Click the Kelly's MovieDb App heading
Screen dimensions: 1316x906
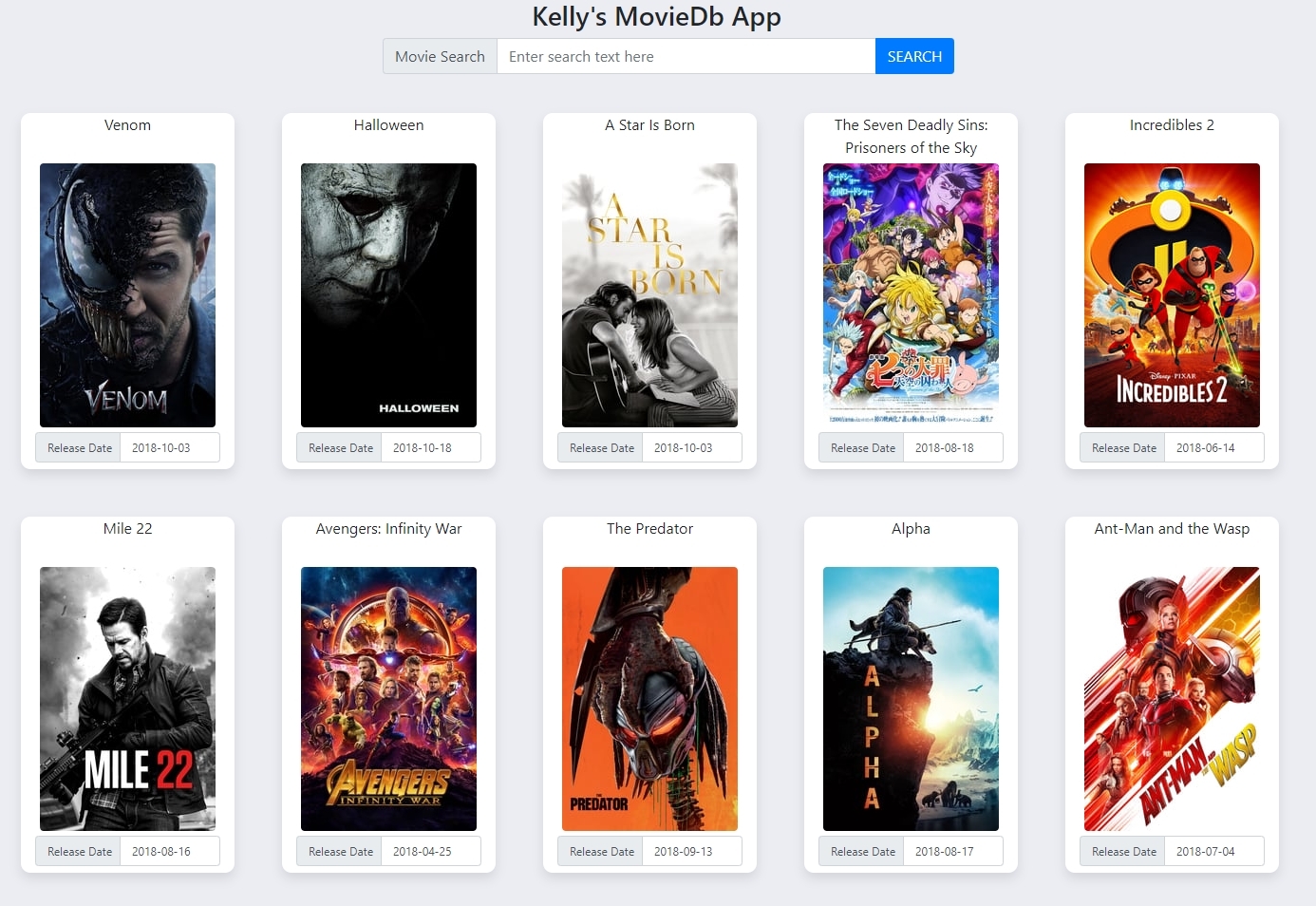[x=657, y=16]
